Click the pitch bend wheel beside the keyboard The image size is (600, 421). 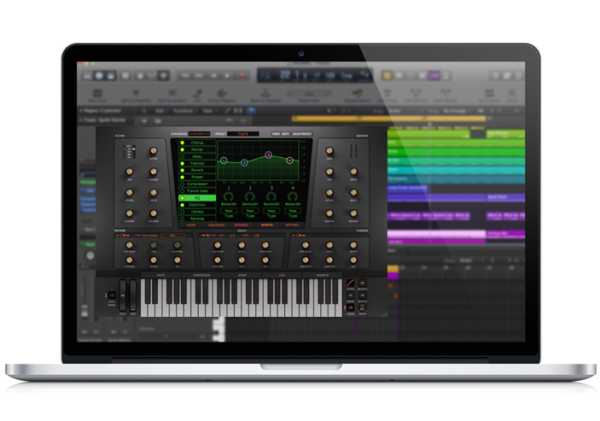tap(124, 294)
